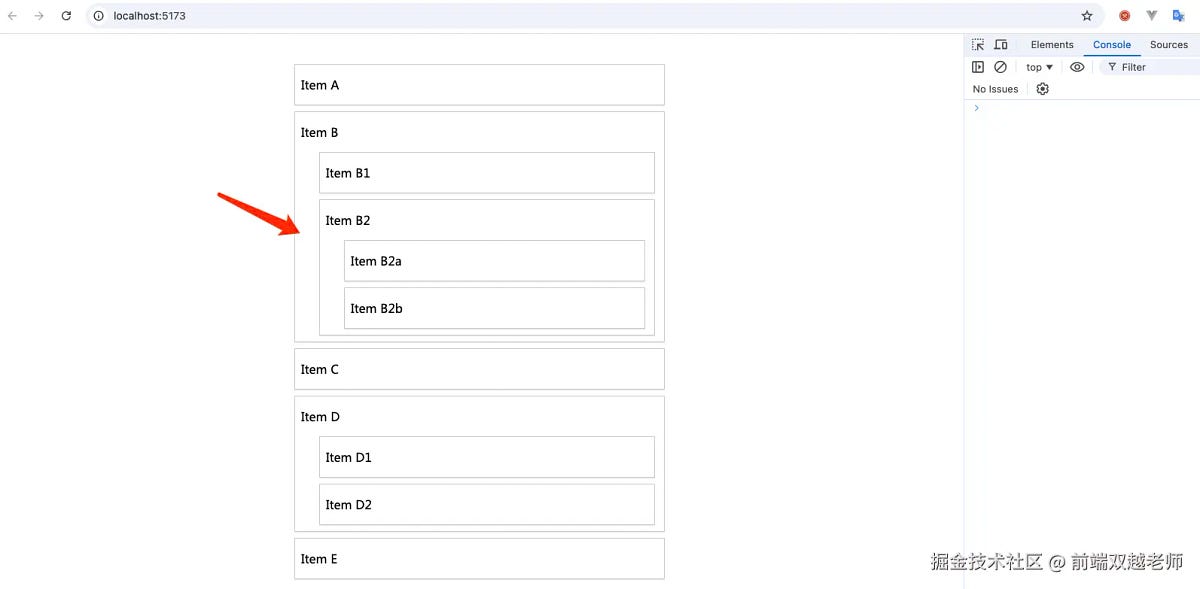Clear the console output

tap(1001, 66)
